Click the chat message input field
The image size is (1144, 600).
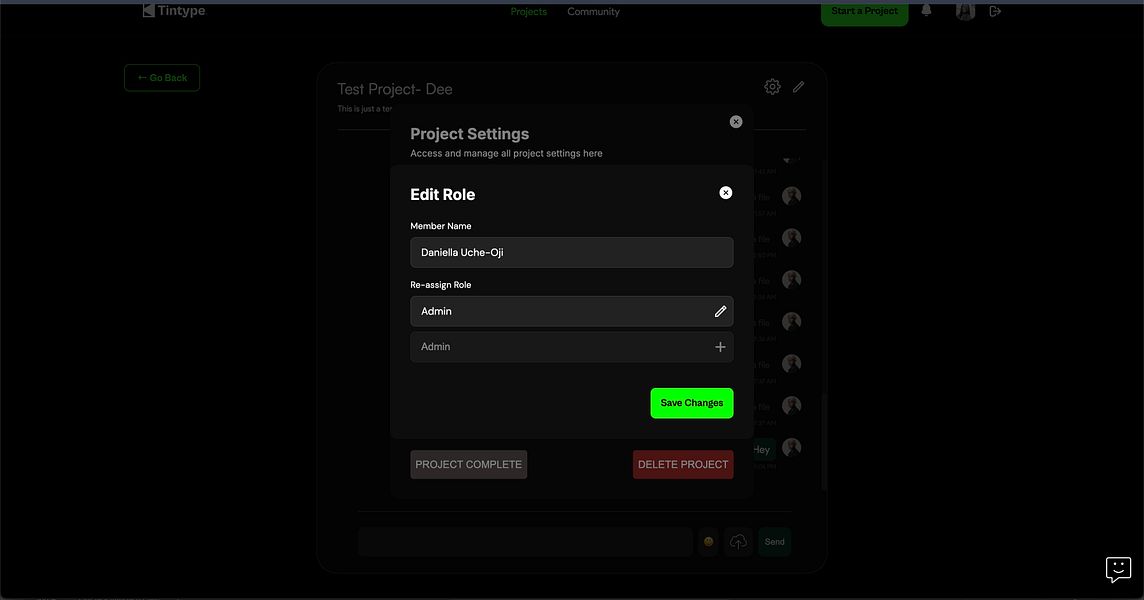(525, 542)
